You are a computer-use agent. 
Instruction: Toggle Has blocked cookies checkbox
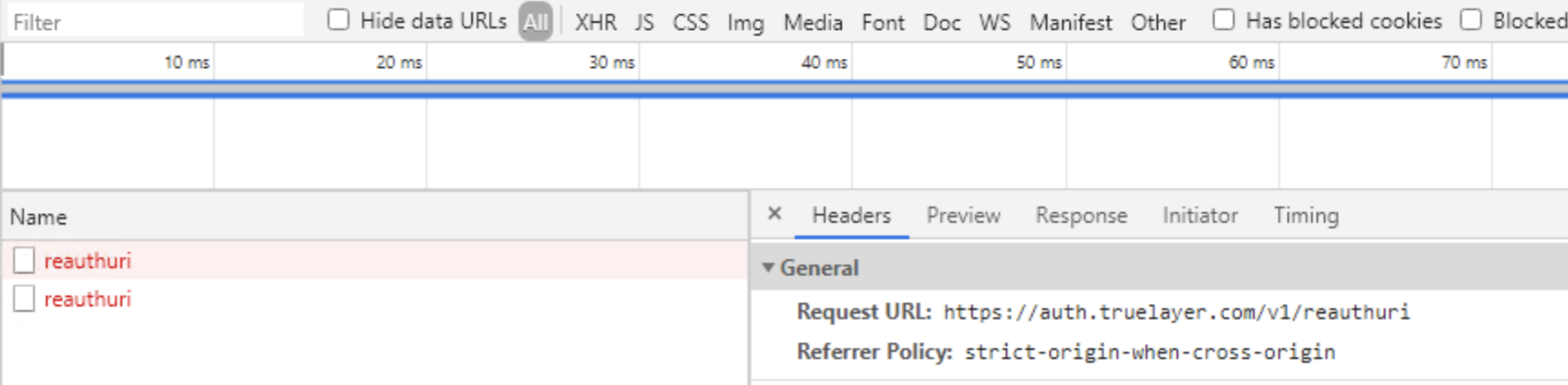coord(1224,20)
